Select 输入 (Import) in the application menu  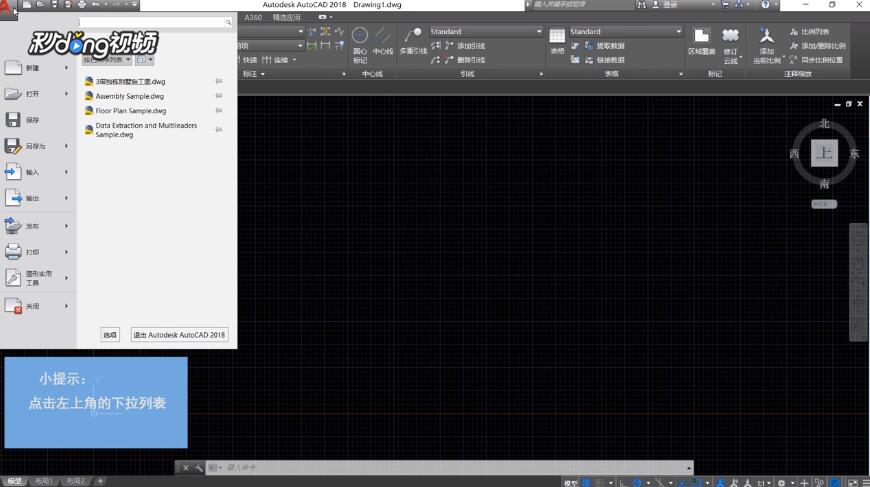tap(38, 172)
